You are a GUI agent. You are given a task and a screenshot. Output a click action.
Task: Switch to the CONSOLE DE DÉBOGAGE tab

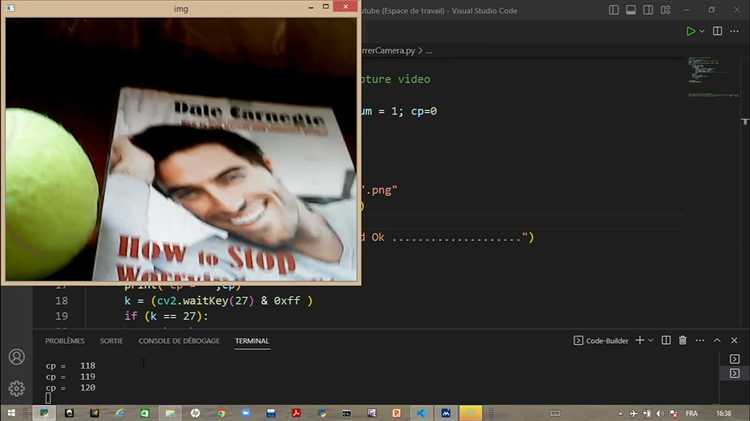pyautogui.click(x=179, y=341)
